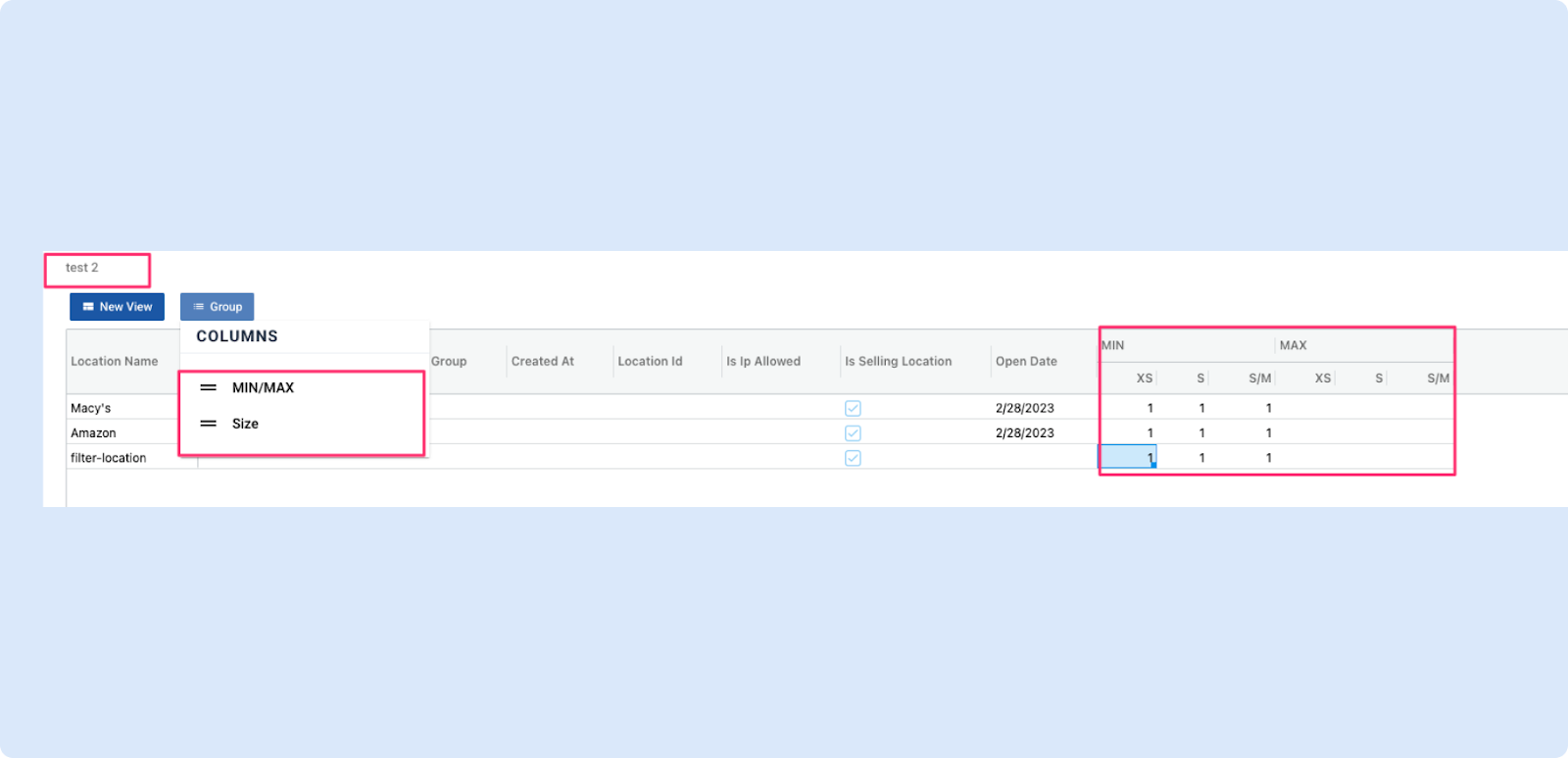Click the test 2 title text
The width and height of the screenshot is (1568, 758).
tap(82, 268)
